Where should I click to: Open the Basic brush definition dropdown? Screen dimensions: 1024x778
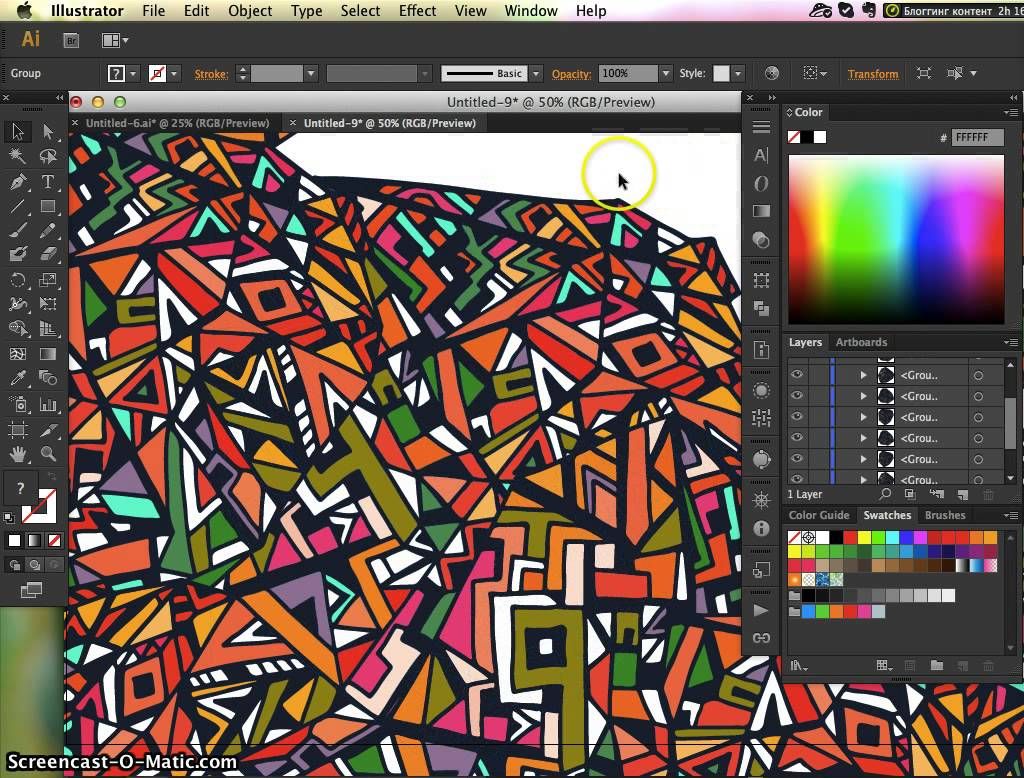pos(536,74)
